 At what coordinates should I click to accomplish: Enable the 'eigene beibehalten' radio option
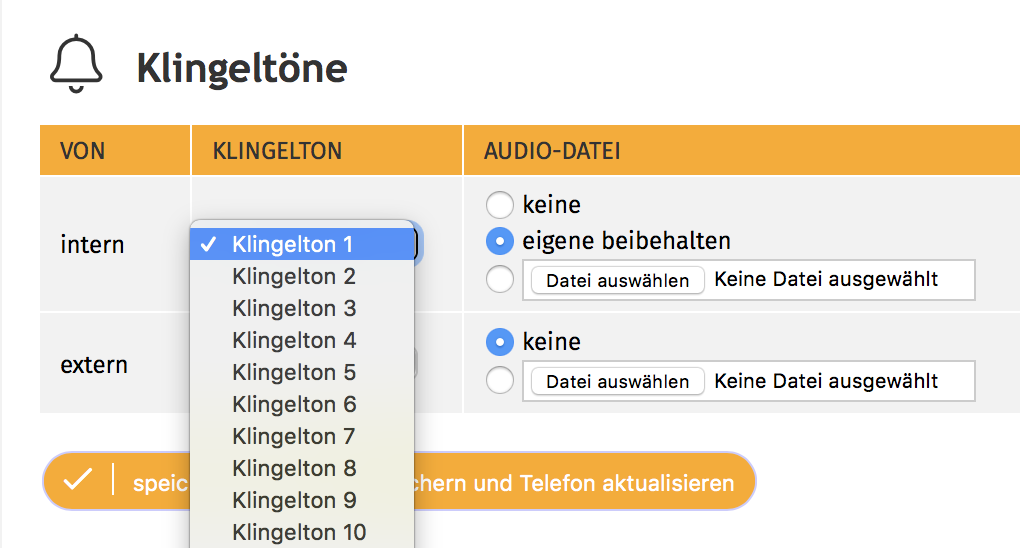point(499,241)
